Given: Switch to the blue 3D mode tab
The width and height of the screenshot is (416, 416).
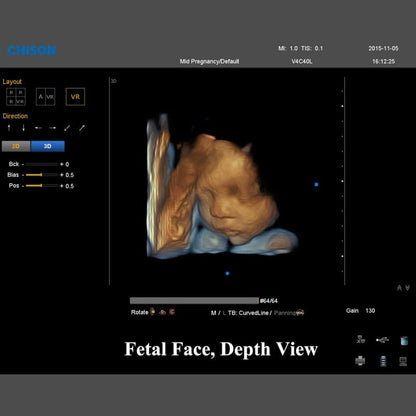Looking at the screenshot, I should click(x=48, y=146).
